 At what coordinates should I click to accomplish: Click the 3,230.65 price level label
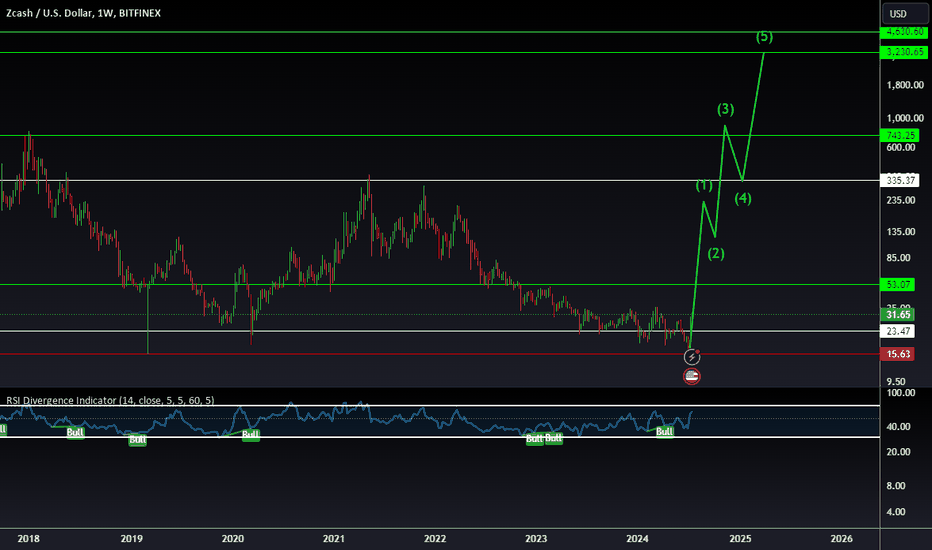coord(905,52)
